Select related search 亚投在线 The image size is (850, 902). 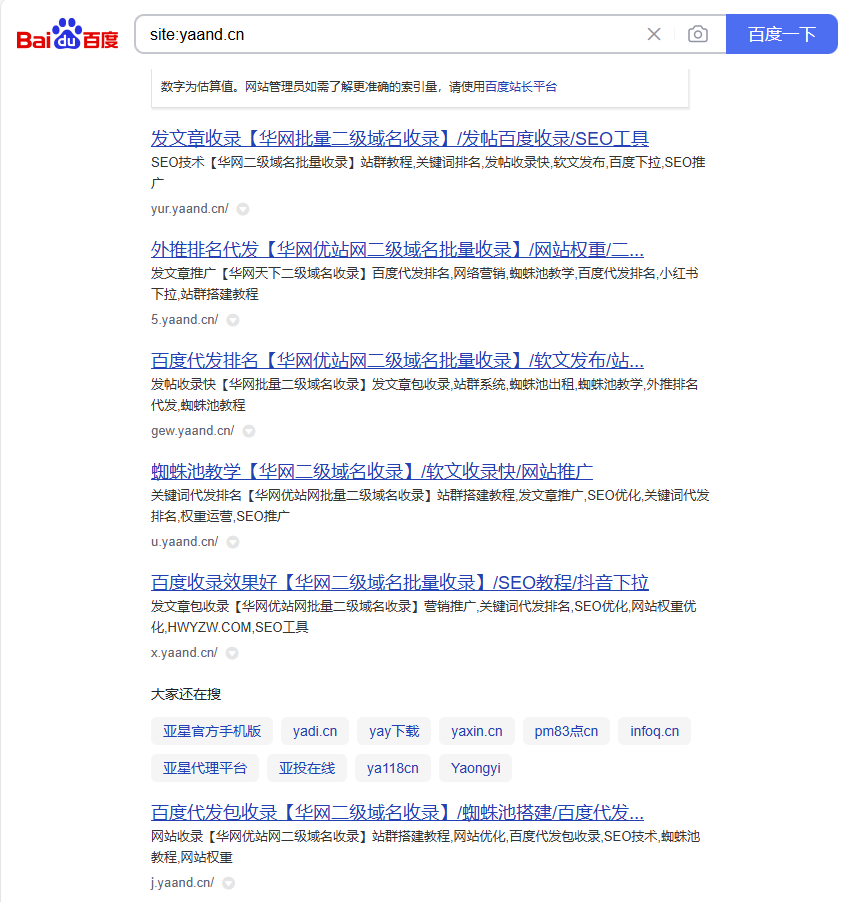point(307,768)
